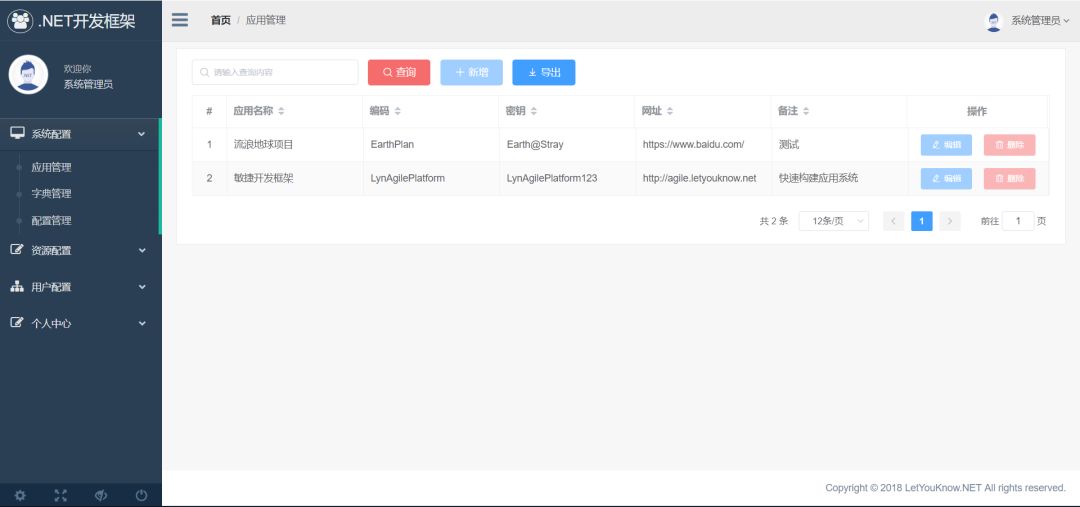1080x507 pixels.
Task: Collapse sidebar with the hamburger menu icon
Action: pos(180,20)
